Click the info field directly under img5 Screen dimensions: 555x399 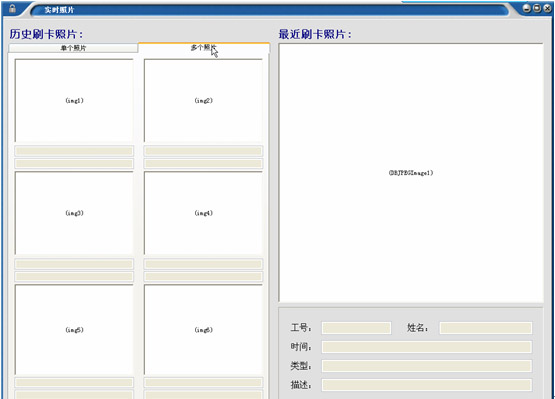point(74,382)
